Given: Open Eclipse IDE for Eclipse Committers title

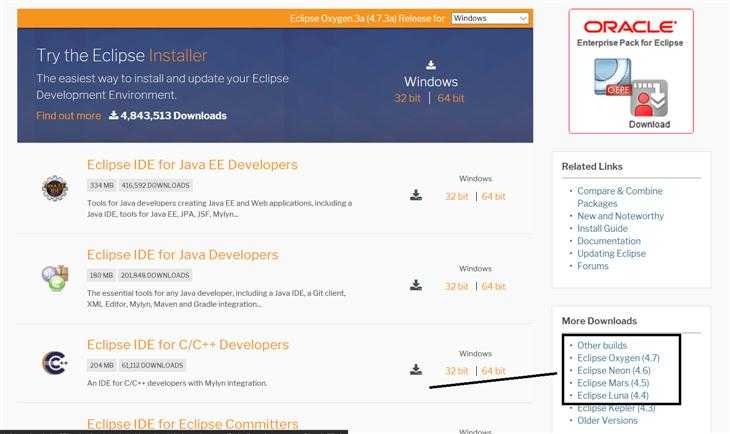Looking at the screenshot, I should point(192,424).
